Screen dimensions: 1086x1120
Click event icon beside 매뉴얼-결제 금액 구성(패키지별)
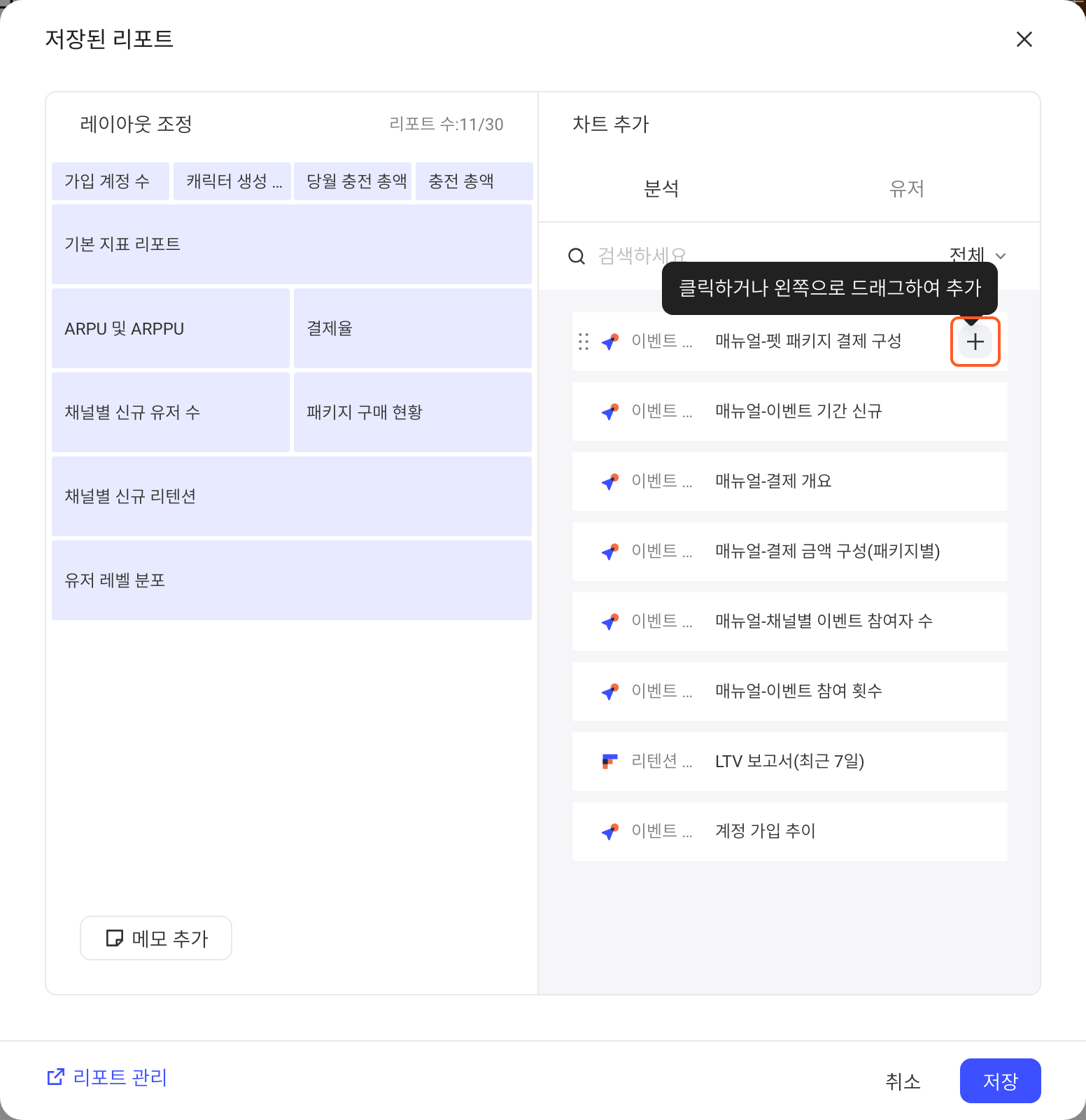tap(610, 552)
